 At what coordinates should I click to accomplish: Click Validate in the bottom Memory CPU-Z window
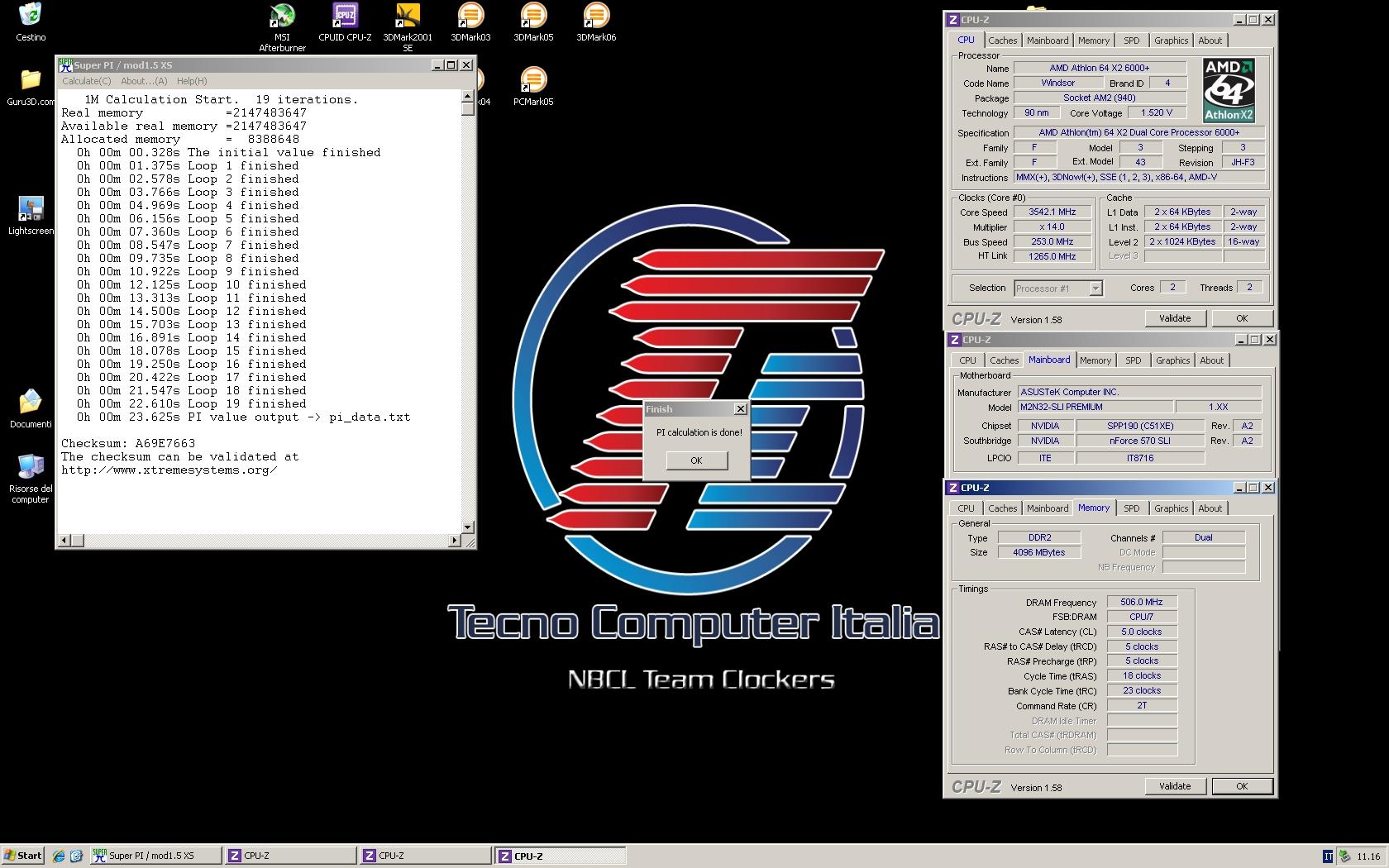click(x=1175, y=786)
